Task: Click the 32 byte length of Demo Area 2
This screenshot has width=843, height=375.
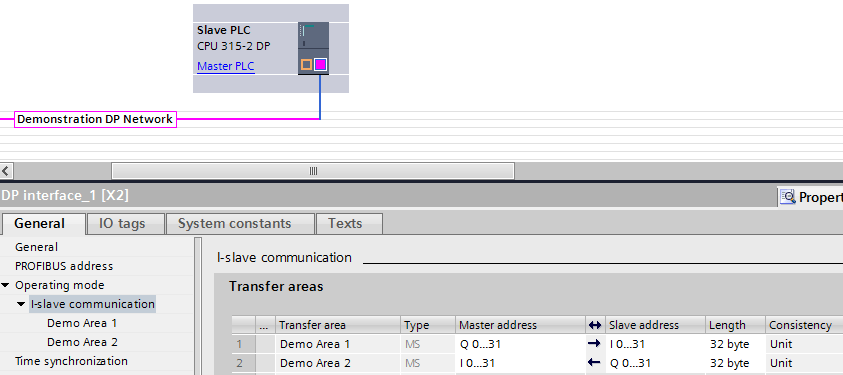Action: pos(735,363)
